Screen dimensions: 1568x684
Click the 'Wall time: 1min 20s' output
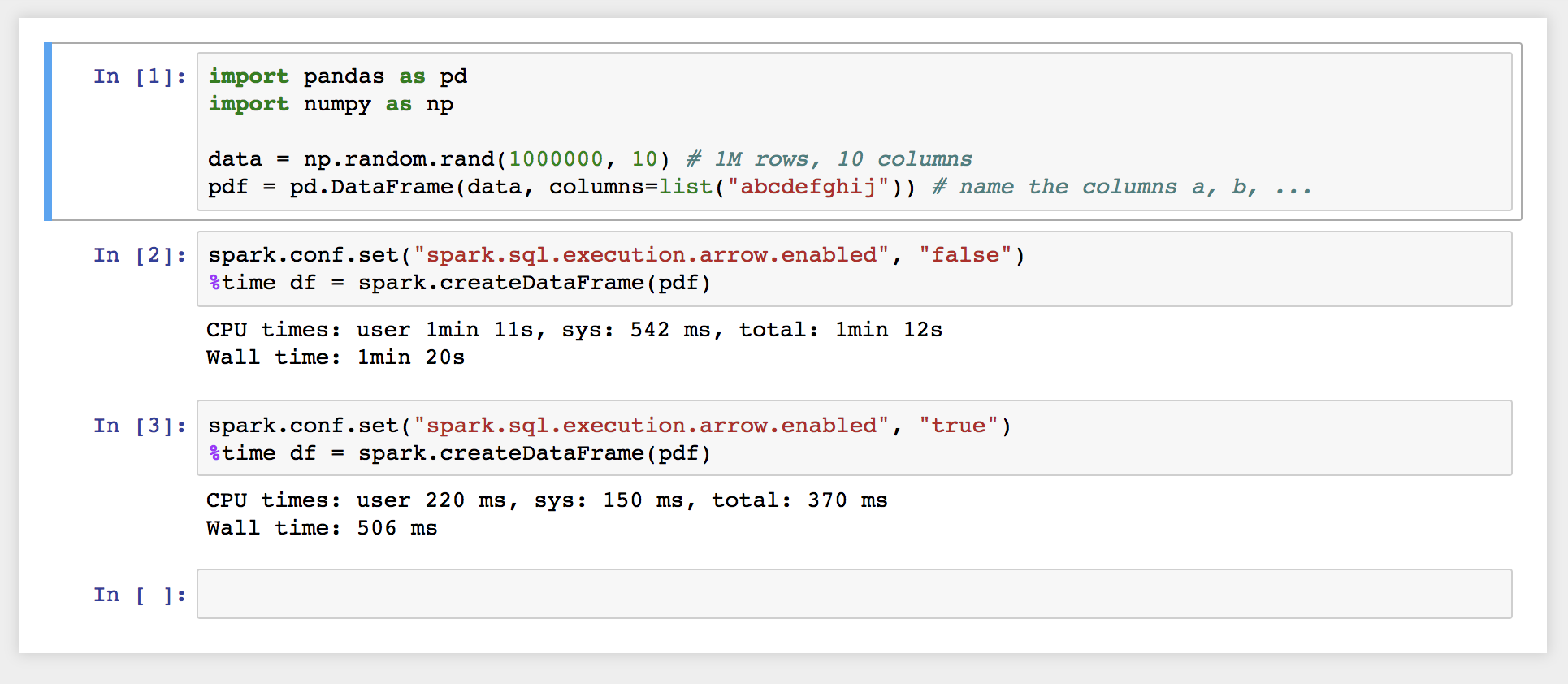(335, 357)
